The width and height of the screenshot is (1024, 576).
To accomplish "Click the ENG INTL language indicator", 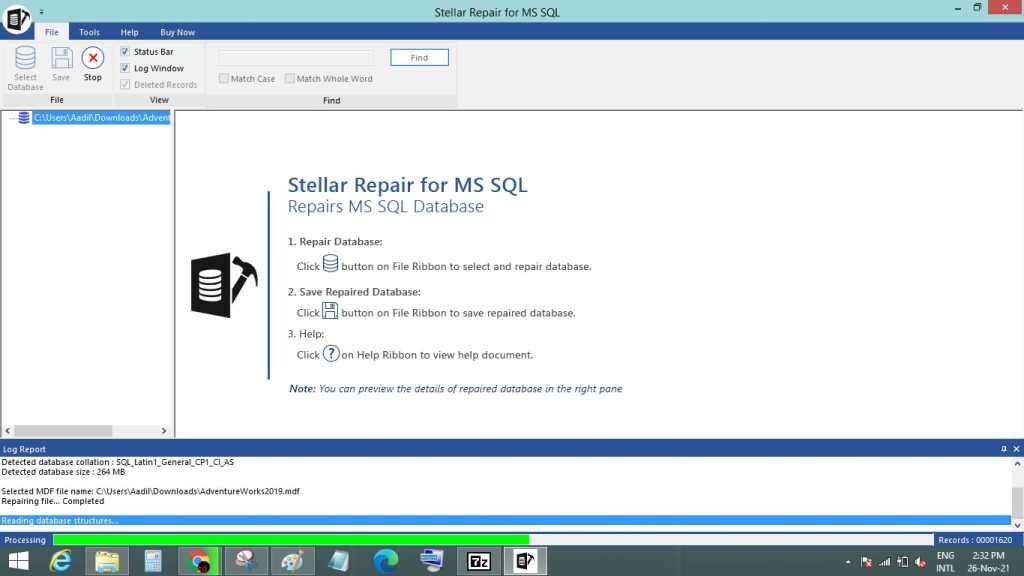I will 945,562.
